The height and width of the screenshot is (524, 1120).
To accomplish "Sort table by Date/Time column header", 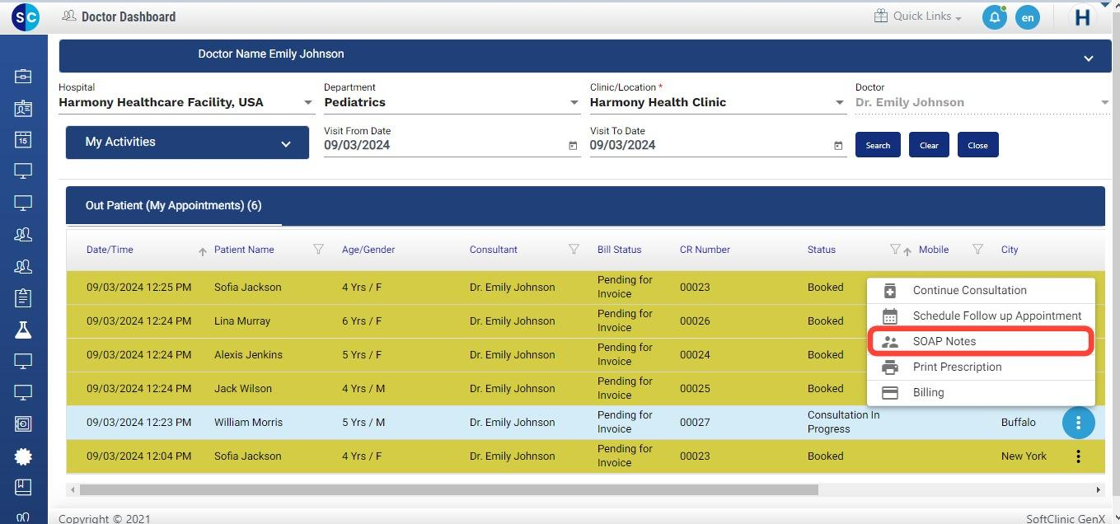I will [x=110, y=250].
